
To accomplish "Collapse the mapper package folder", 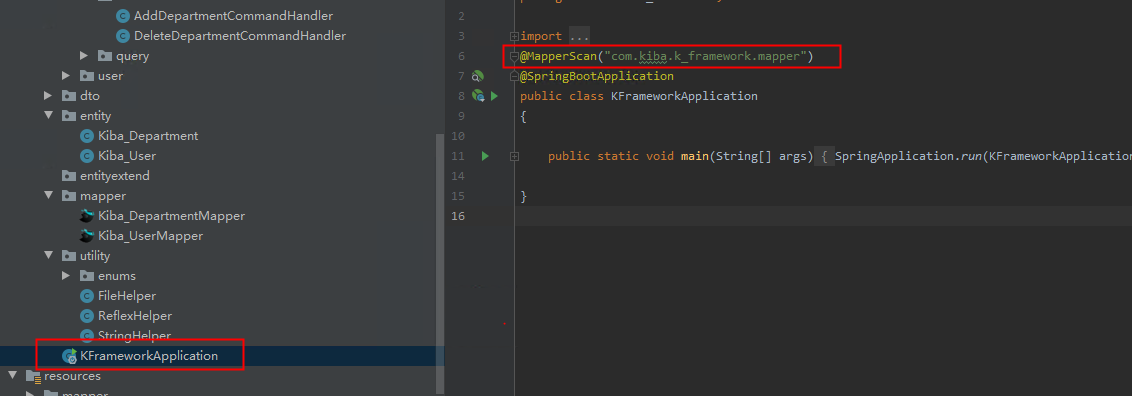I will pos(48,195).
